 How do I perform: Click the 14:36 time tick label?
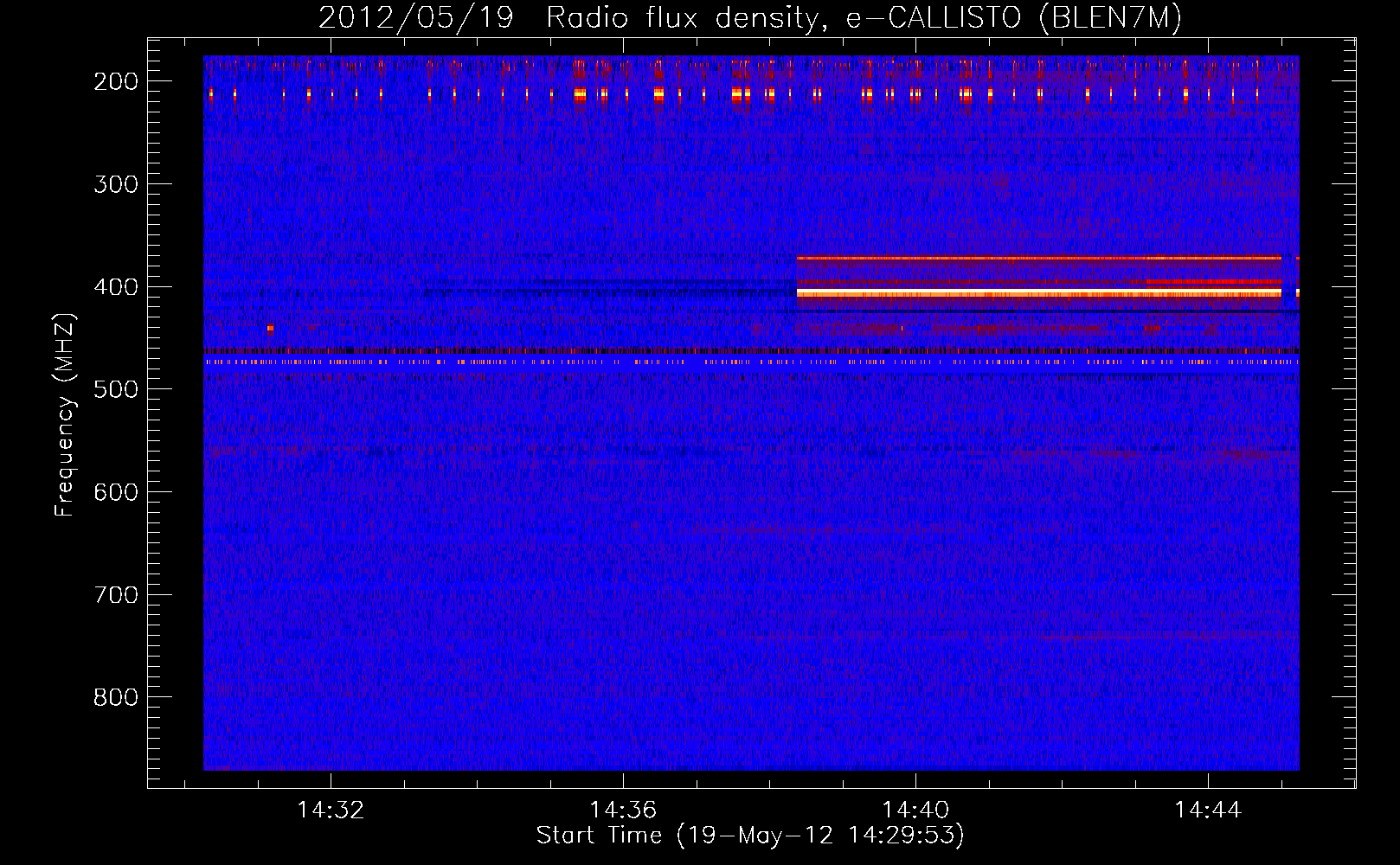coord(623,811)
